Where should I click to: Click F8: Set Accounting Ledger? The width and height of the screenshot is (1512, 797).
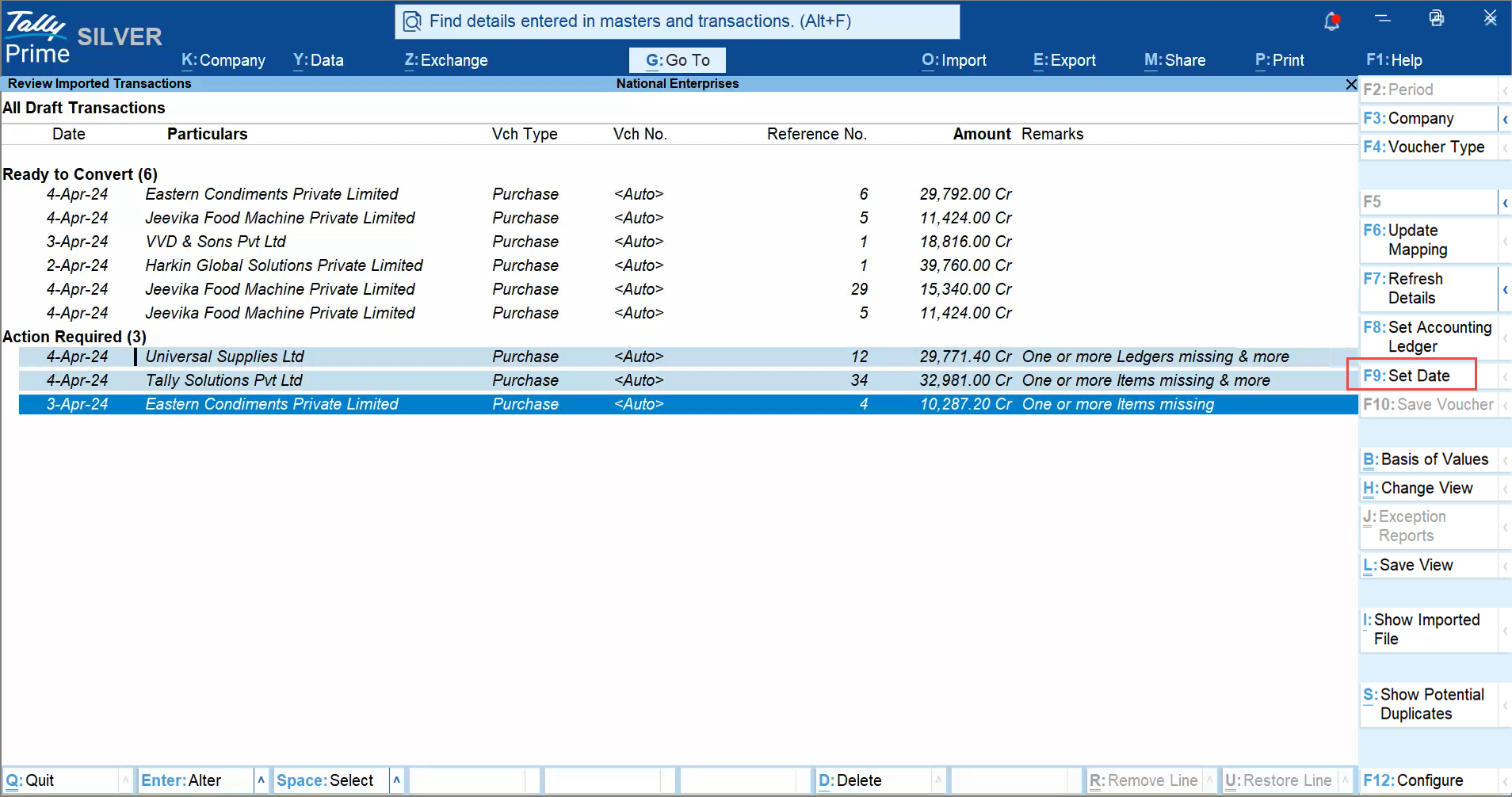pyautogui.click(x=1428, y=337)
